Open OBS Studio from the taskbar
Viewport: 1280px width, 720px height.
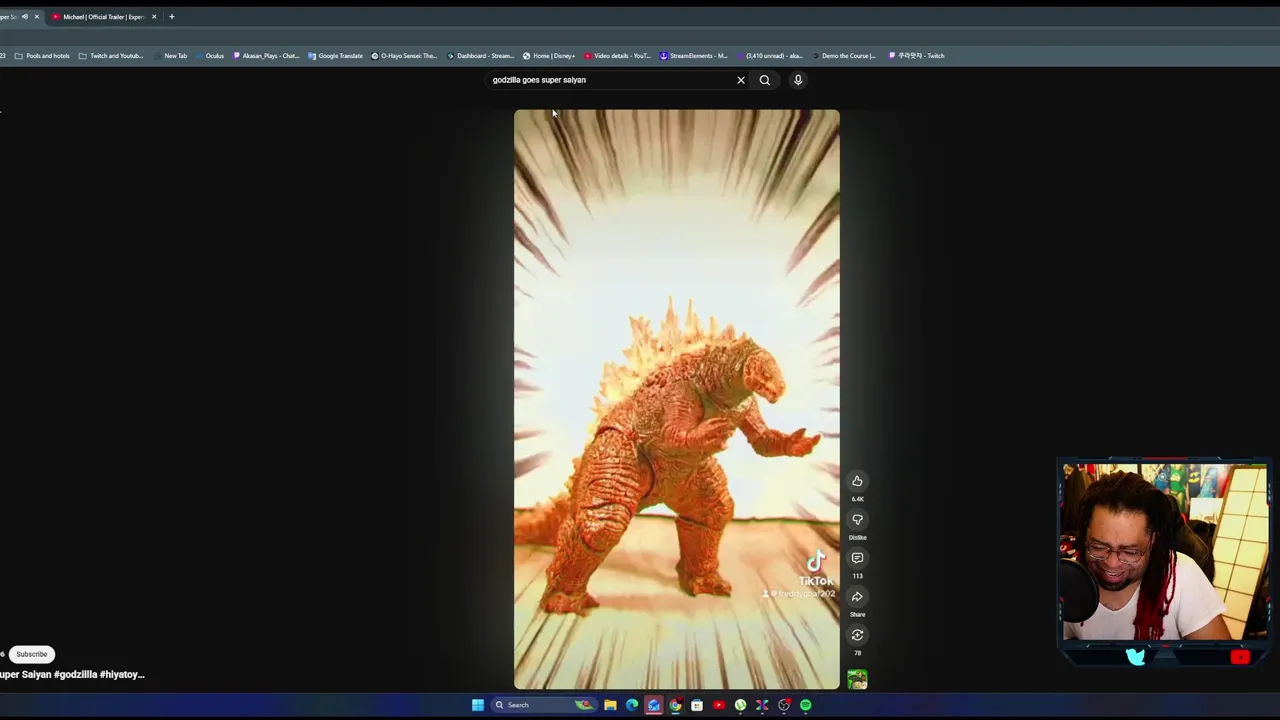coord(784,705)
